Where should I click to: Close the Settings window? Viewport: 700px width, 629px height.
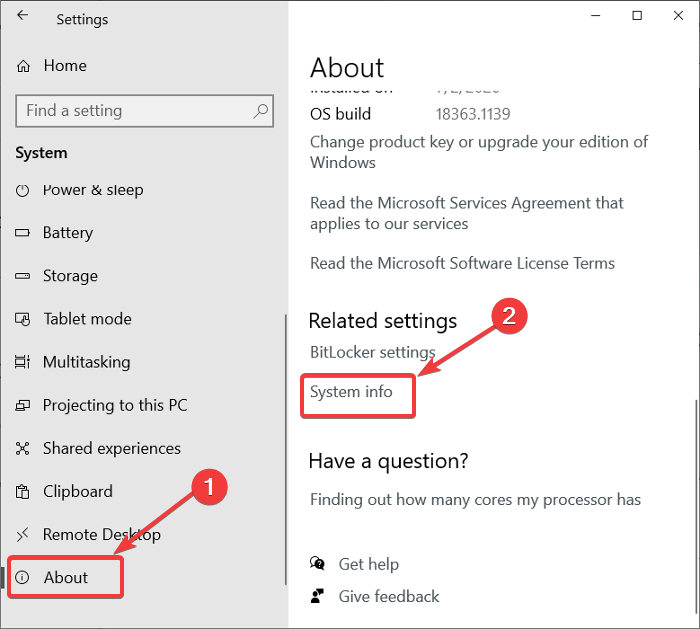point(678,16)
